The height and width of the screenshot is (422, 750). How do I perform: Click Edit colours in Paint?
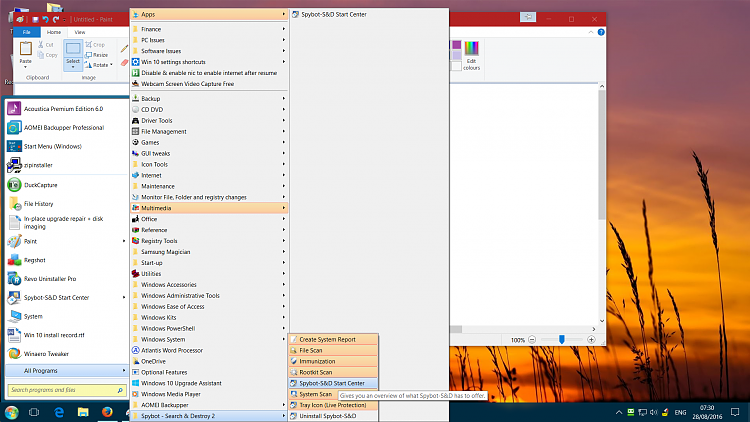point(471,56)
